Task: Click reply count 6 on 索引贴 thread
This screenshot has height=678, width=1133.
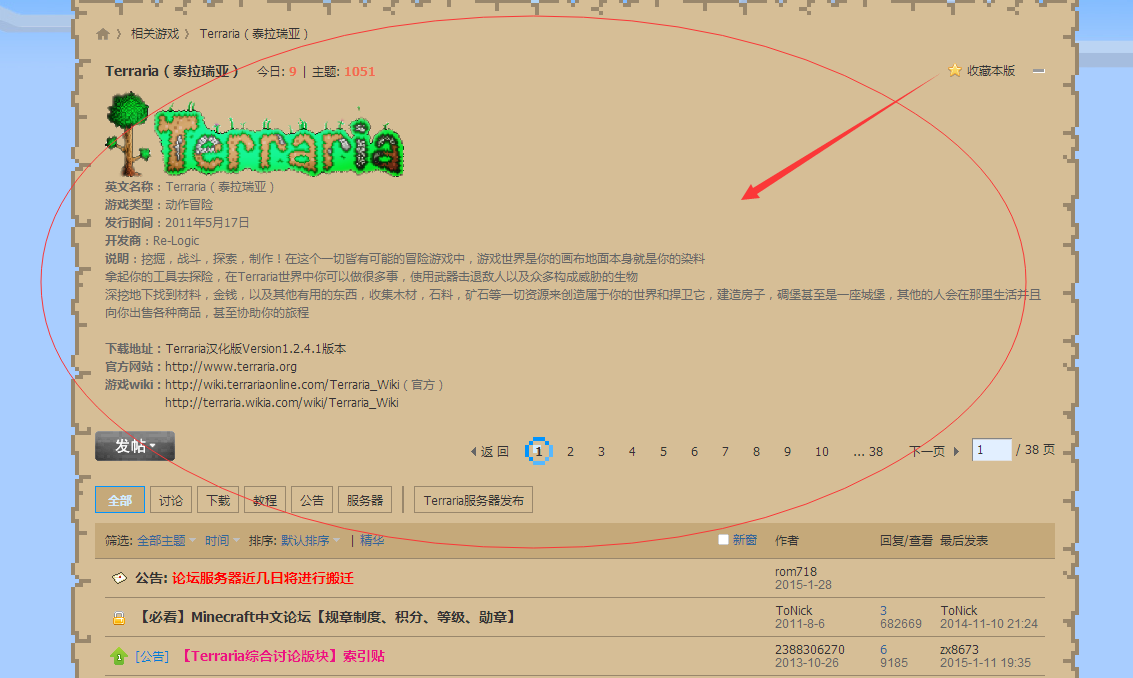Action: pos(884,650)
